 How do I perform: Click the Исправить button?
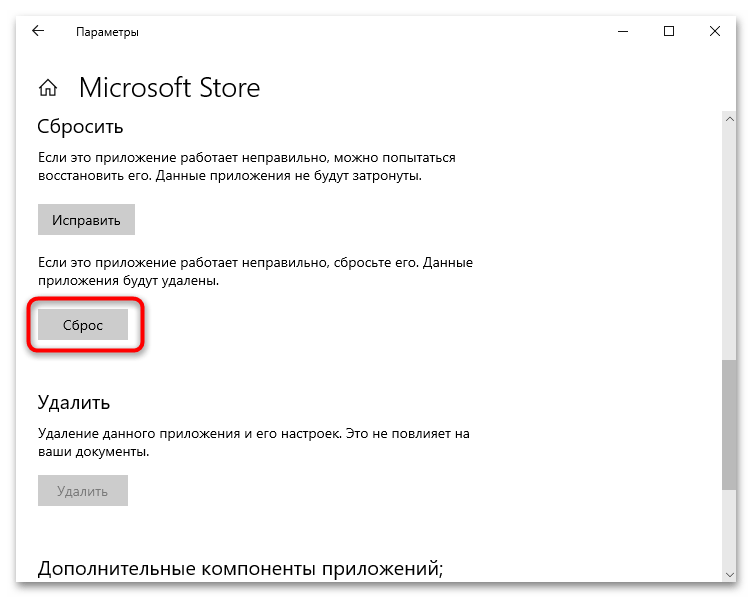click(86, 220)
